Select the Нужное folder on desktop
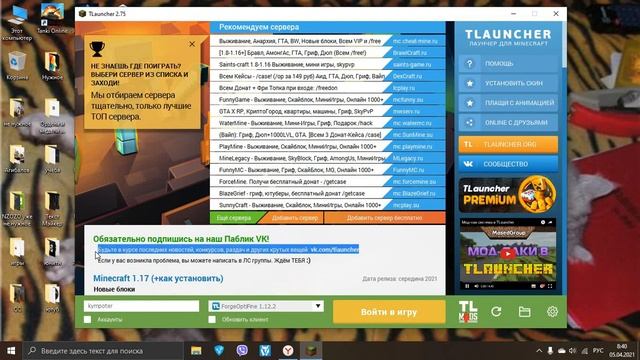 [52, 65]
